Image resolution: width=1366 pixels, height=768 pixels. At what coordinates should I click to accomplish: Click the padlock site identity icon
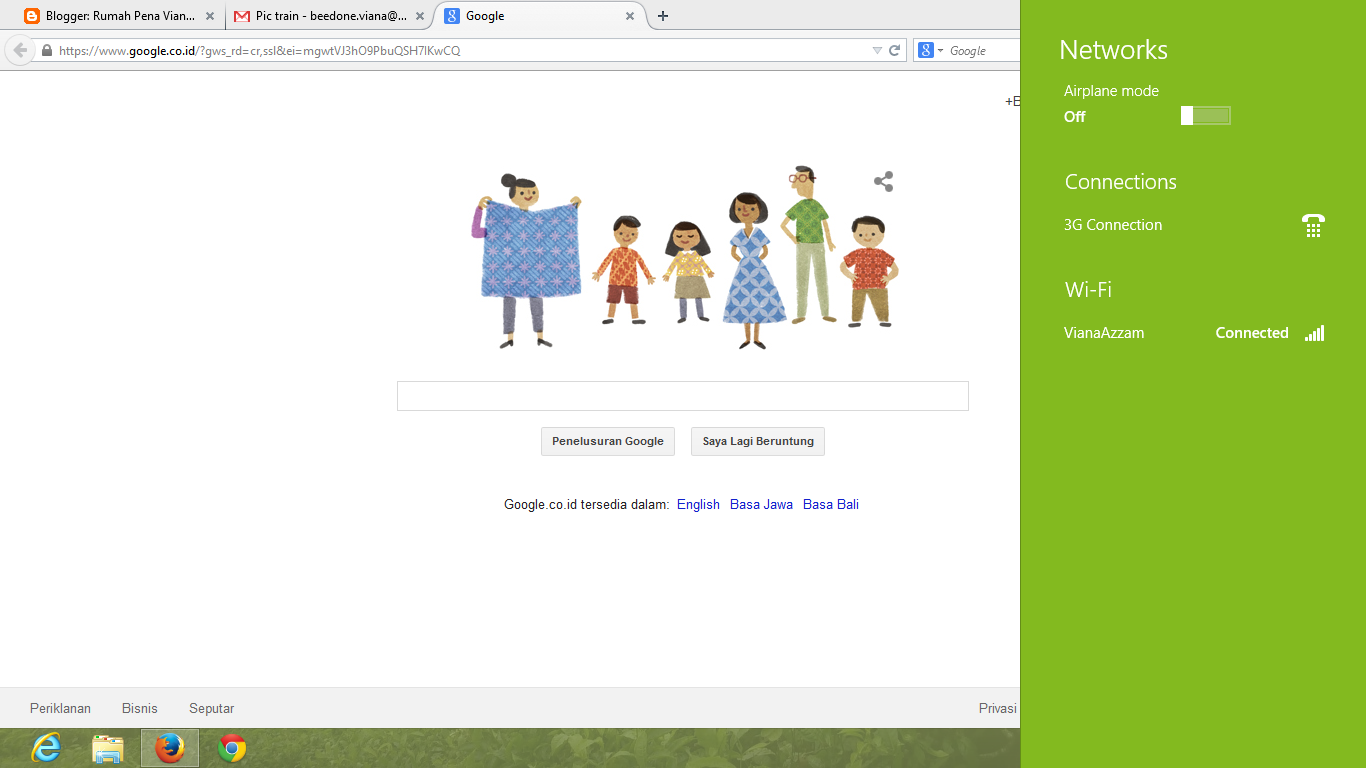click(47, 50)
